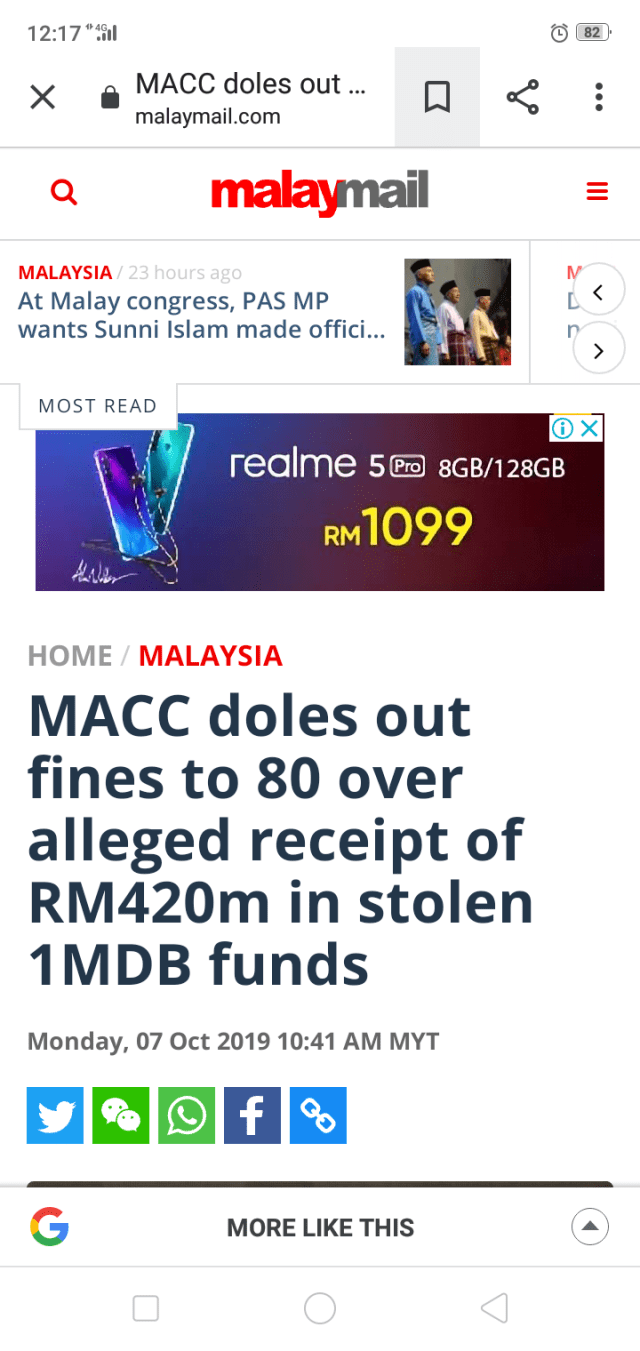This screenshot has width=640, height=1351.
Task: Open the browser share icon
Action: click(522, 97)
